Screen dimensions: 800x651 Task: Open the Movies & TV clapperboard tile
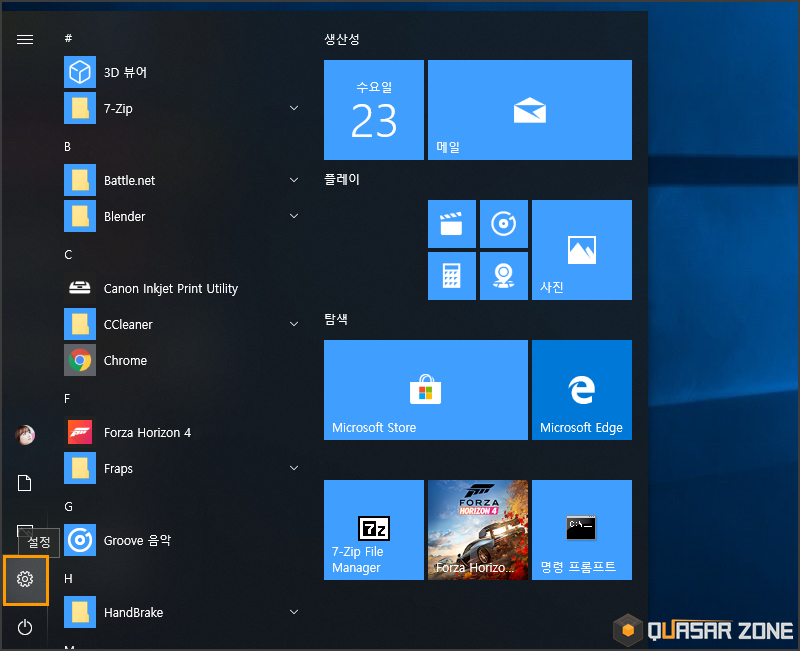452,224
